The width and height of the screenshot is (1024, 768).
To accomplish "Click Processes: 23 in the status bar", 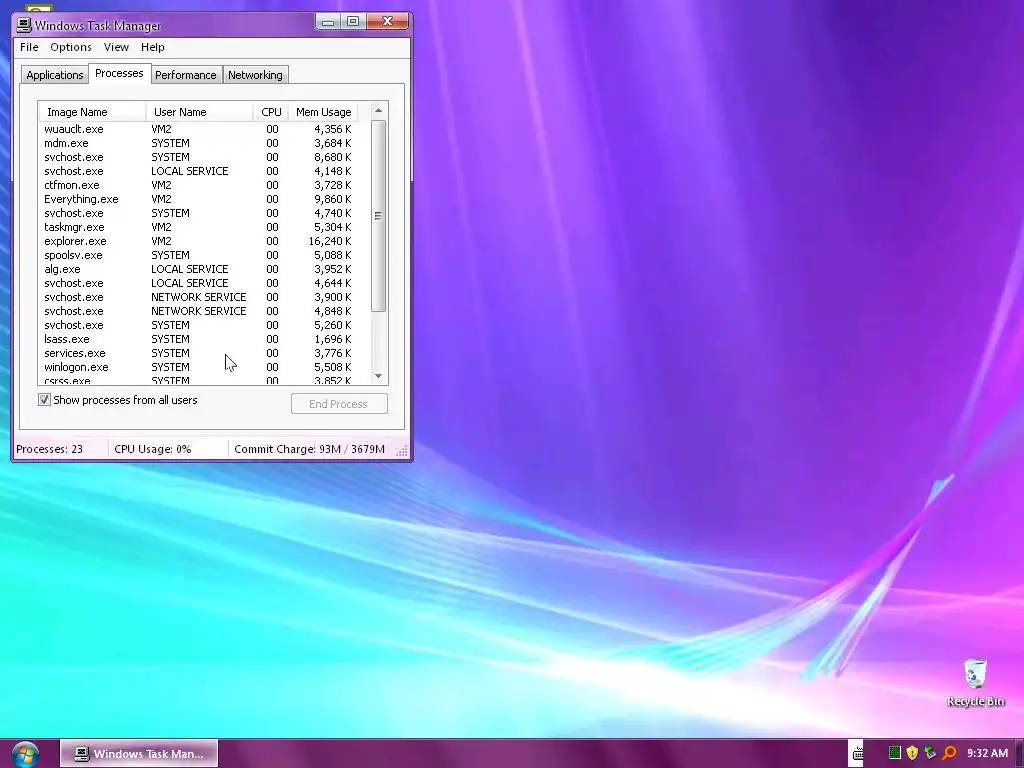I will (50, 449).
